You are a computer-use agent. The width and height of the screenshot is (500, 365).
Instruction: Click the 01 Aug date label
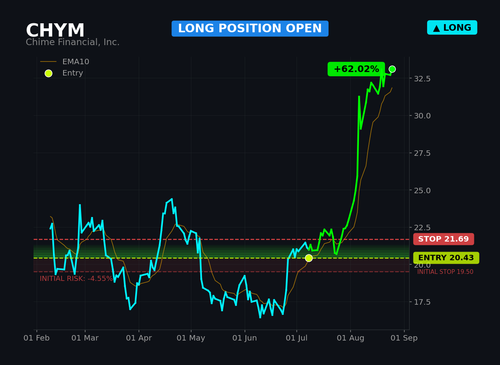(350, 338)
